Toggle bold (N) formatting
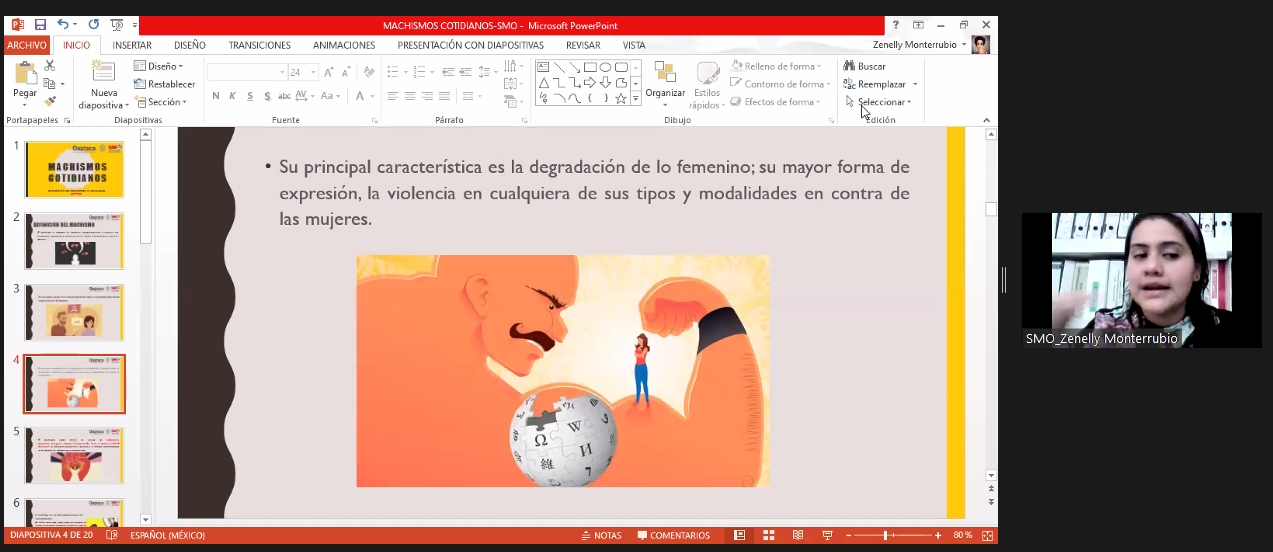1273x552 pixels. point(216,96)
